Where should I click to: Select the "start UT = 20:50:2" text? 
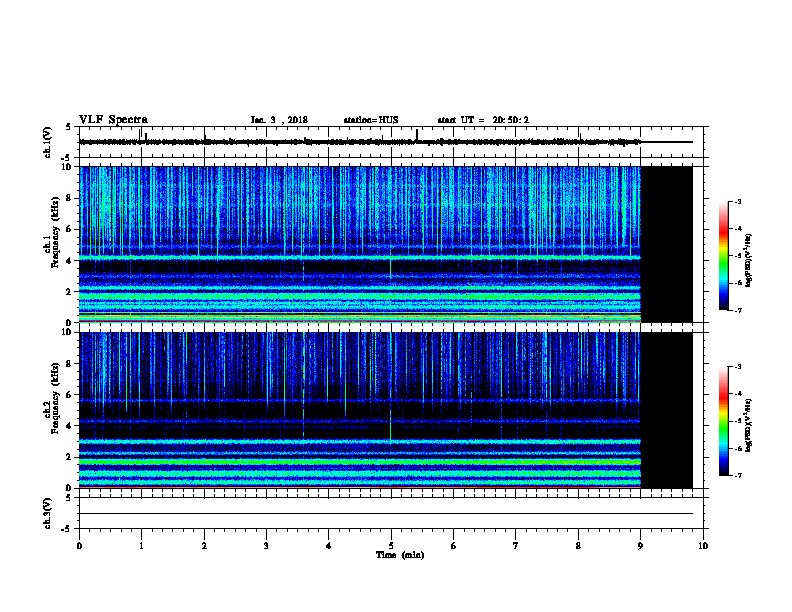pos(483,120)
